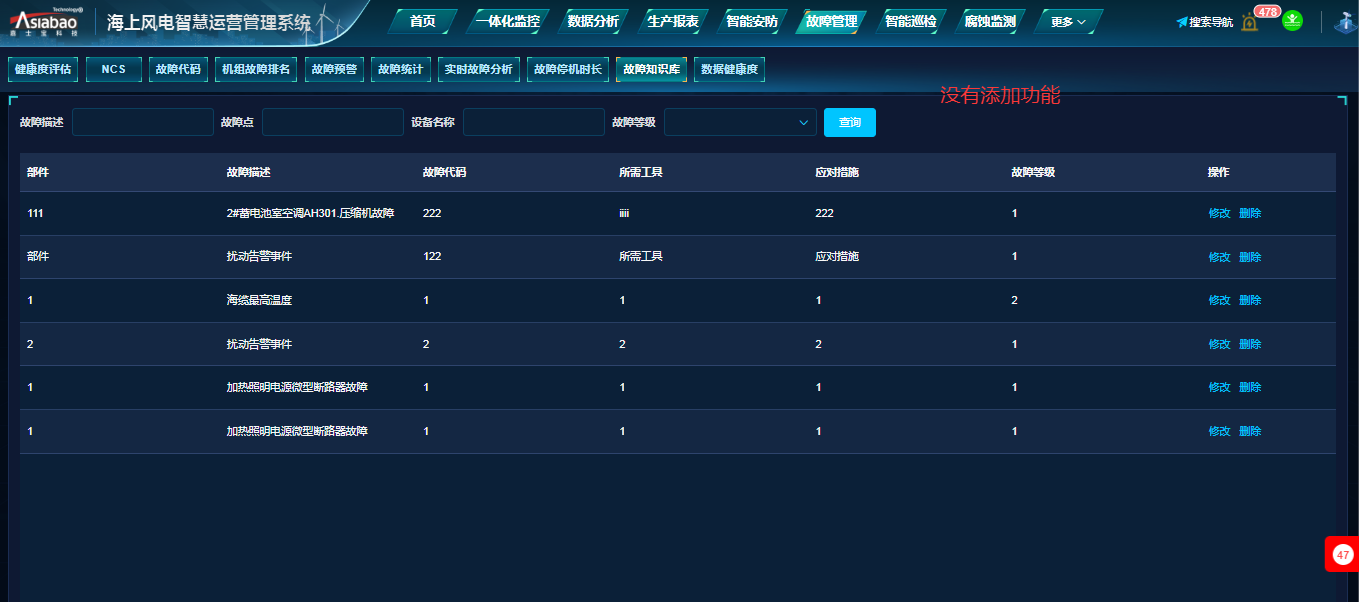Viewport: 1359px width, 602px height.
Task: Click the red 47 floating badge
Action: 1342,554
